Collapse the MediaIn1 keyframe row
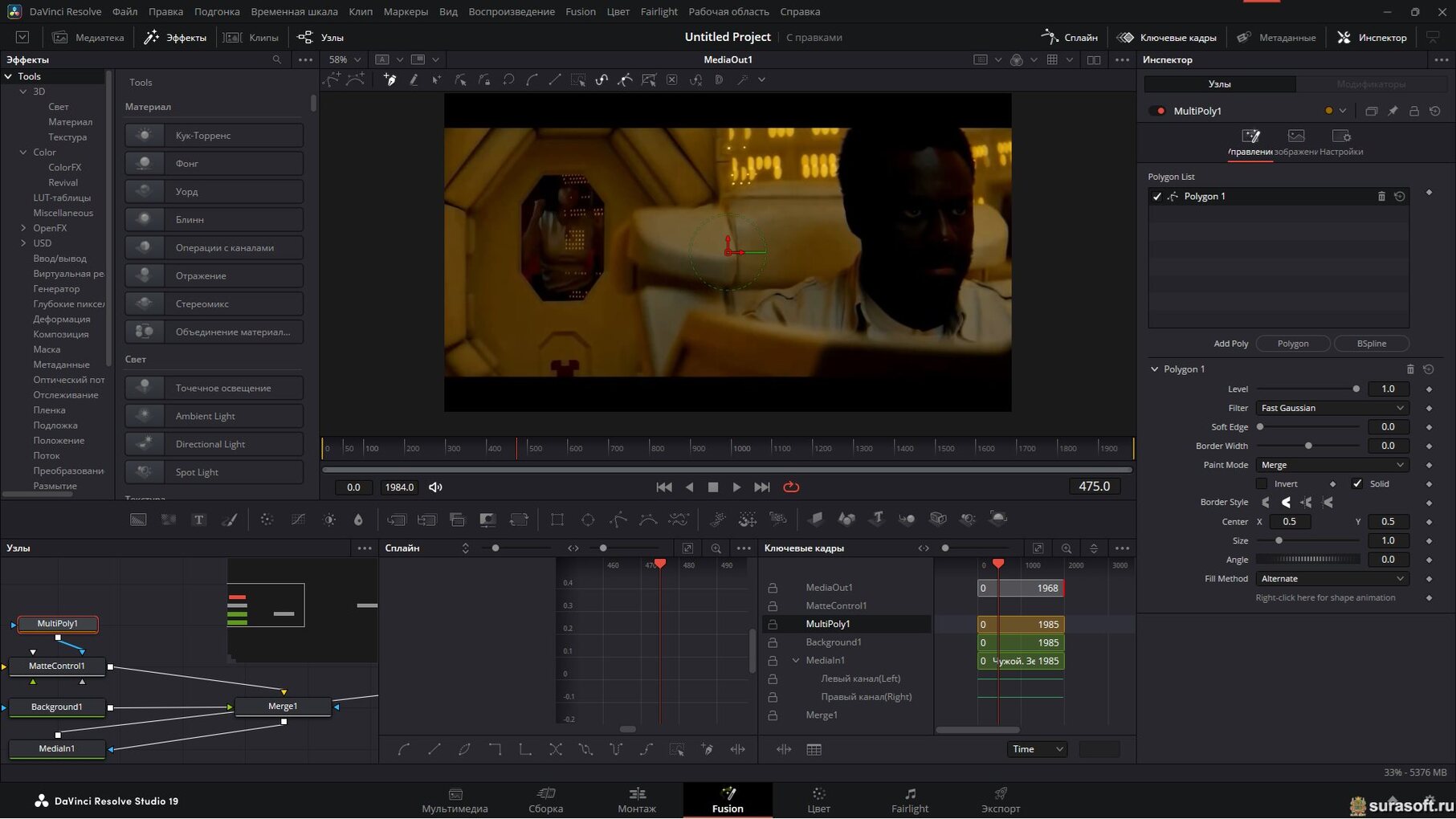Image resolution: width=1456 pixels, height=819 pixels. click(x=796, y=661)
